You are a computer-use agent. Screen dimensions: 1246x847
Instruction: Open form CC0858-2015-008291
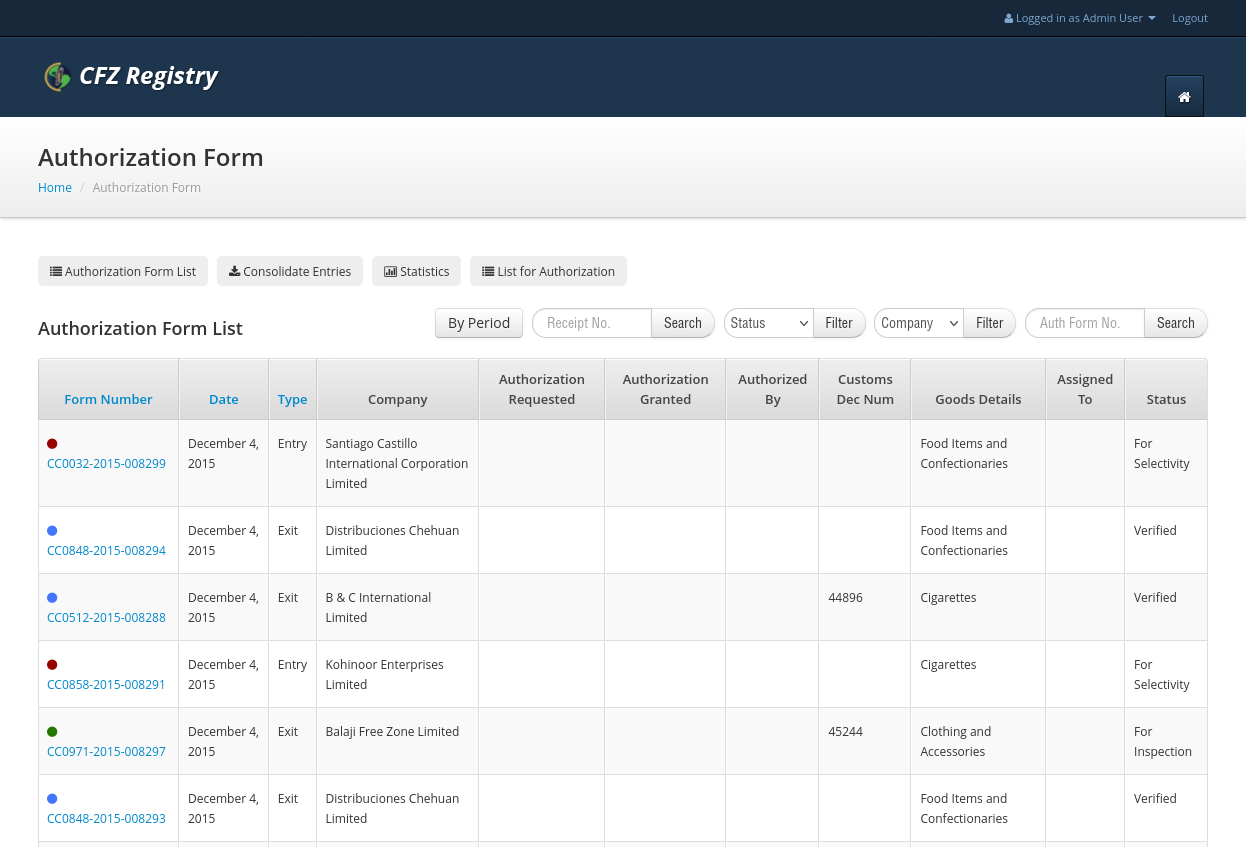click(x=106, y=684)
